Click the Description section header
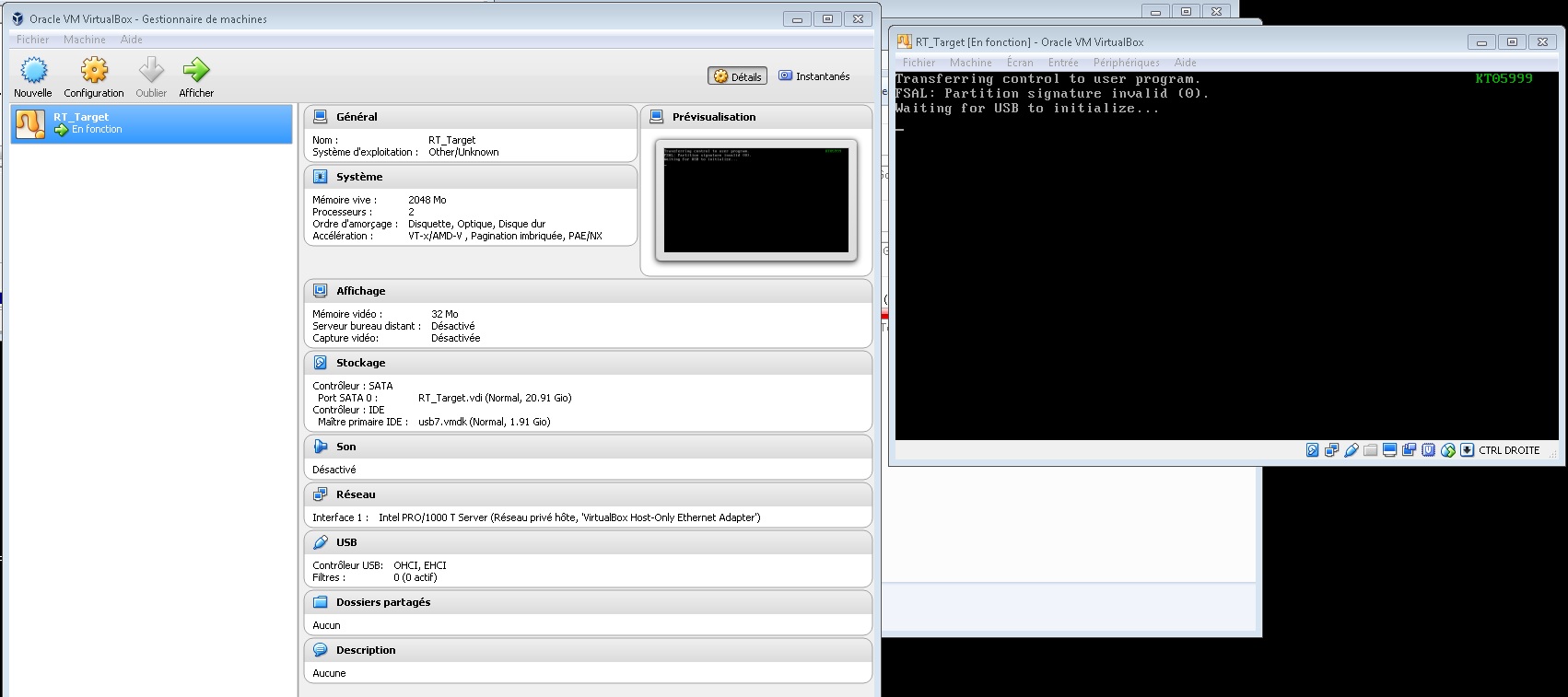Image resolution: width=1568 pixels, height=697 pixels. coord(588,650)
